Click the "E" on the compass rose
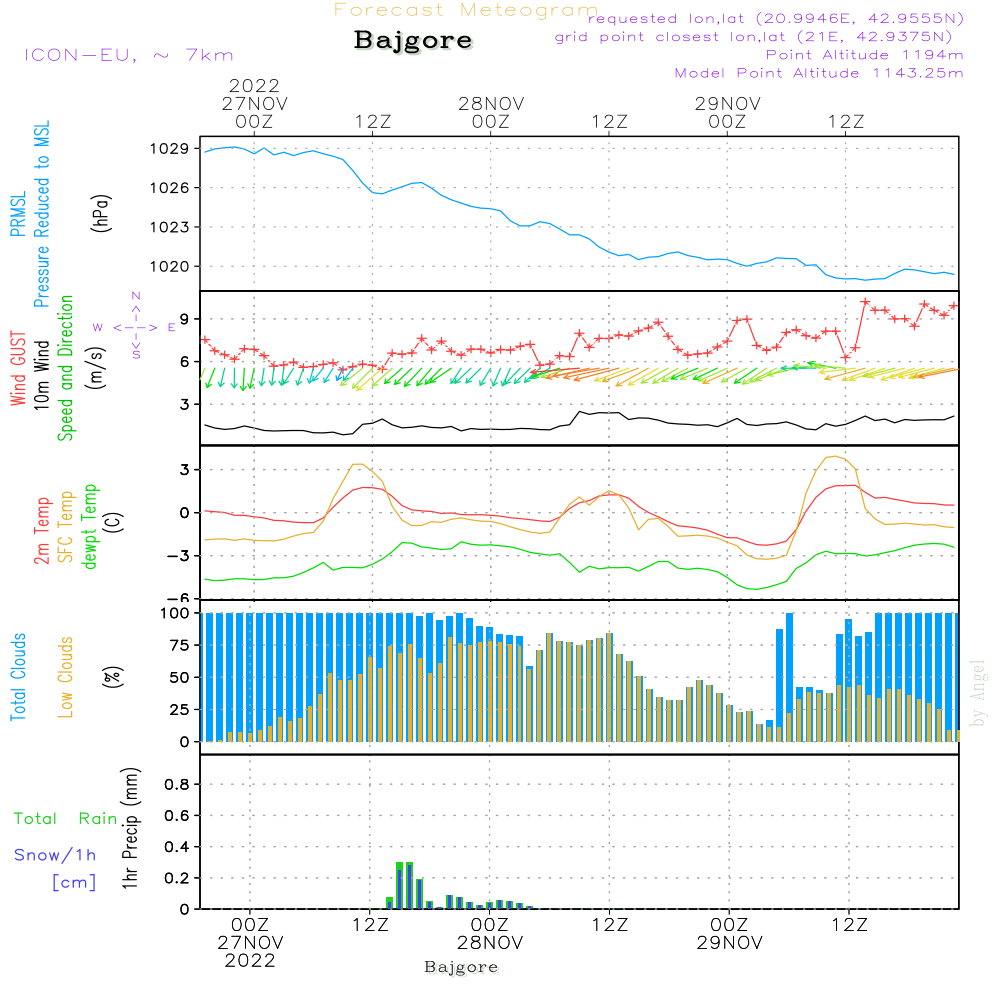 pos(172,328)
